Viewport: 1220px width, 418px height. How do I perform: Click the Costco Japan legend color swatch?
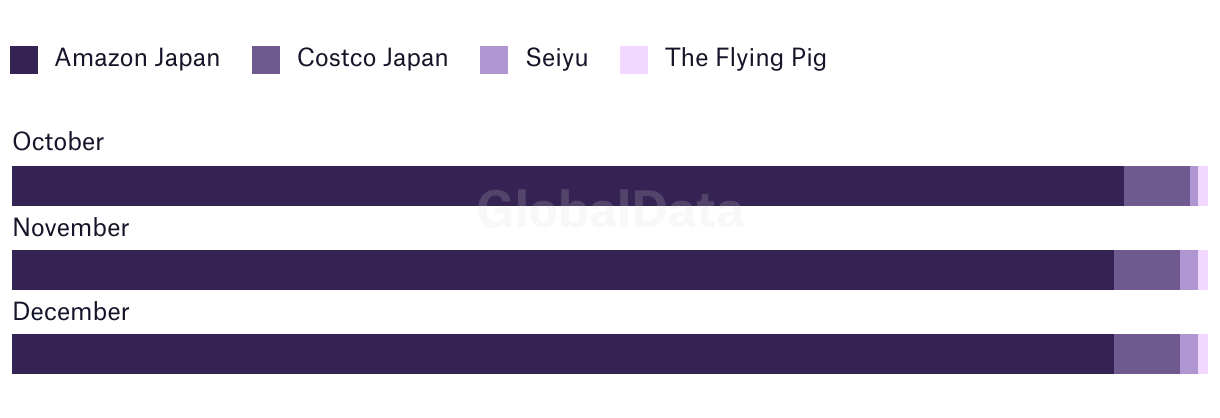pyautogui.click(x=266, y=60)
